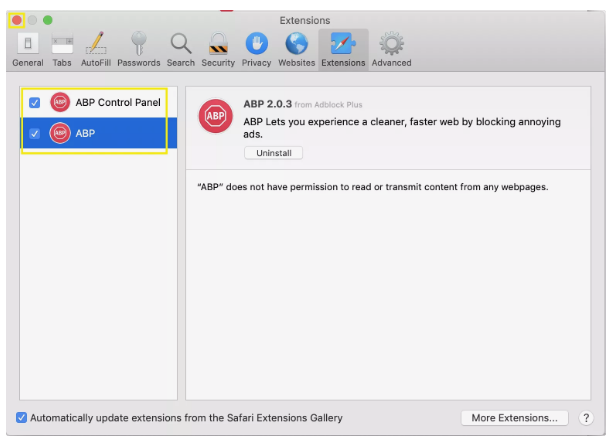611x439 pixels.
Task: Select the Extensions pane icon
Action: point(343,50)
